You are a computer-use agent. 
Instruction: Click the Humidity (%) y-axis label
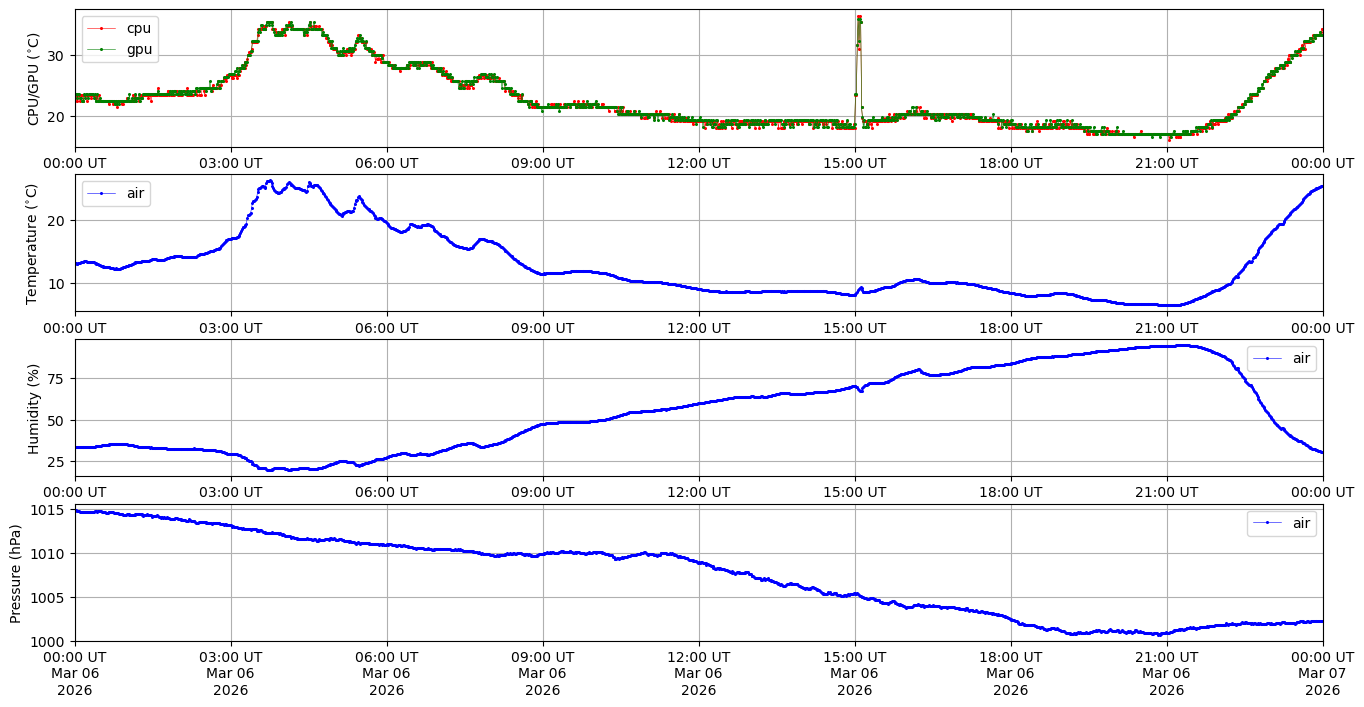33,408
